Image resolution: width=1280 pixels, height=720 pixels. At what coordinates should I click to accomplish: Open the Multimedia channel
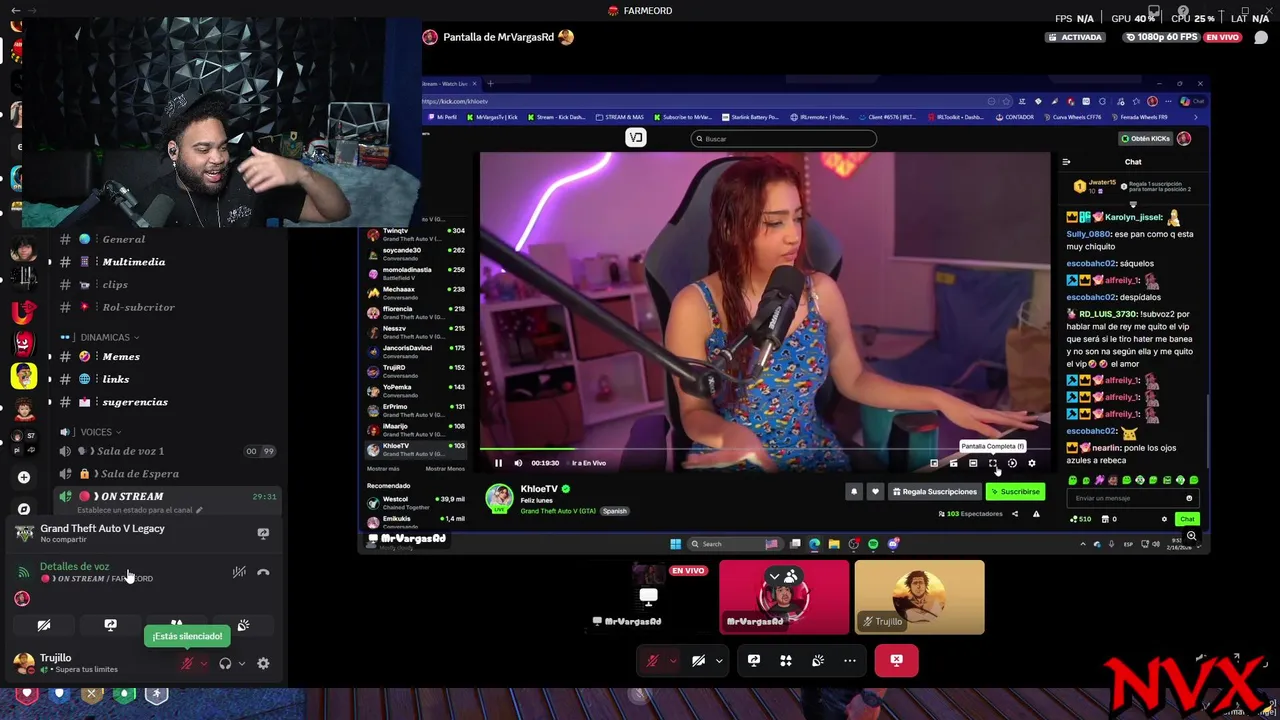coord(165,262)
